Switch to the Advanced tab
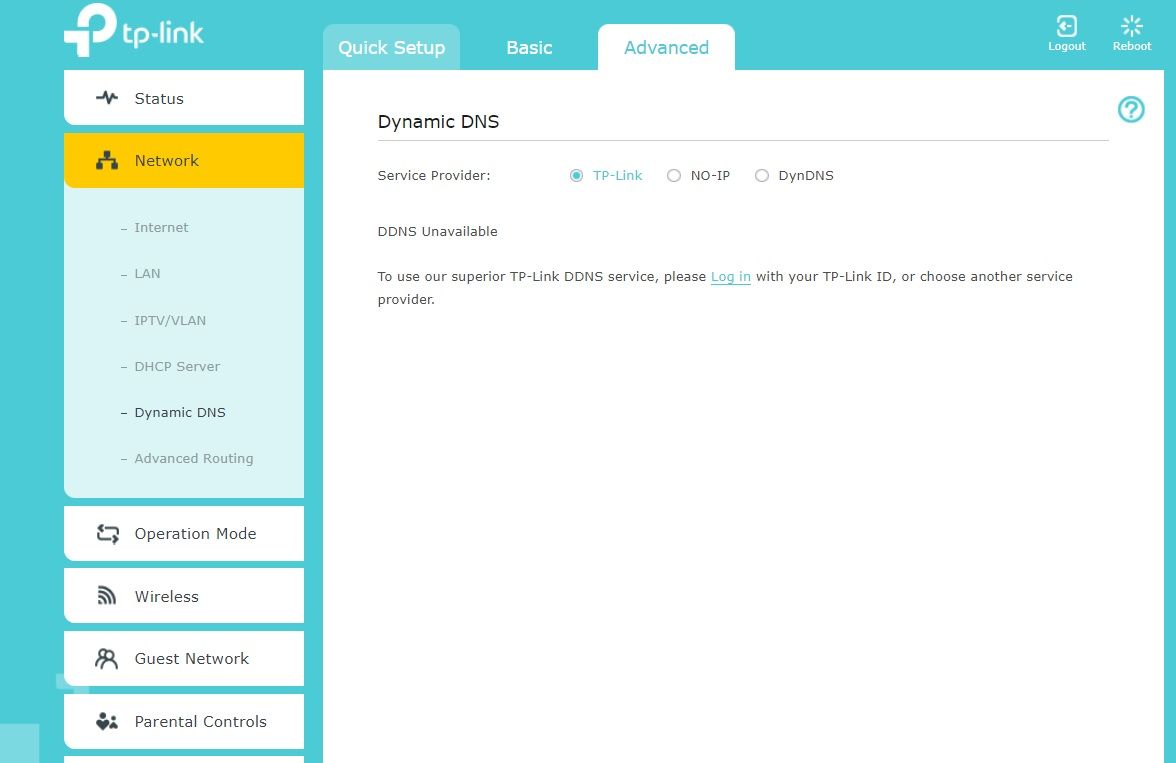 (666, 47)
